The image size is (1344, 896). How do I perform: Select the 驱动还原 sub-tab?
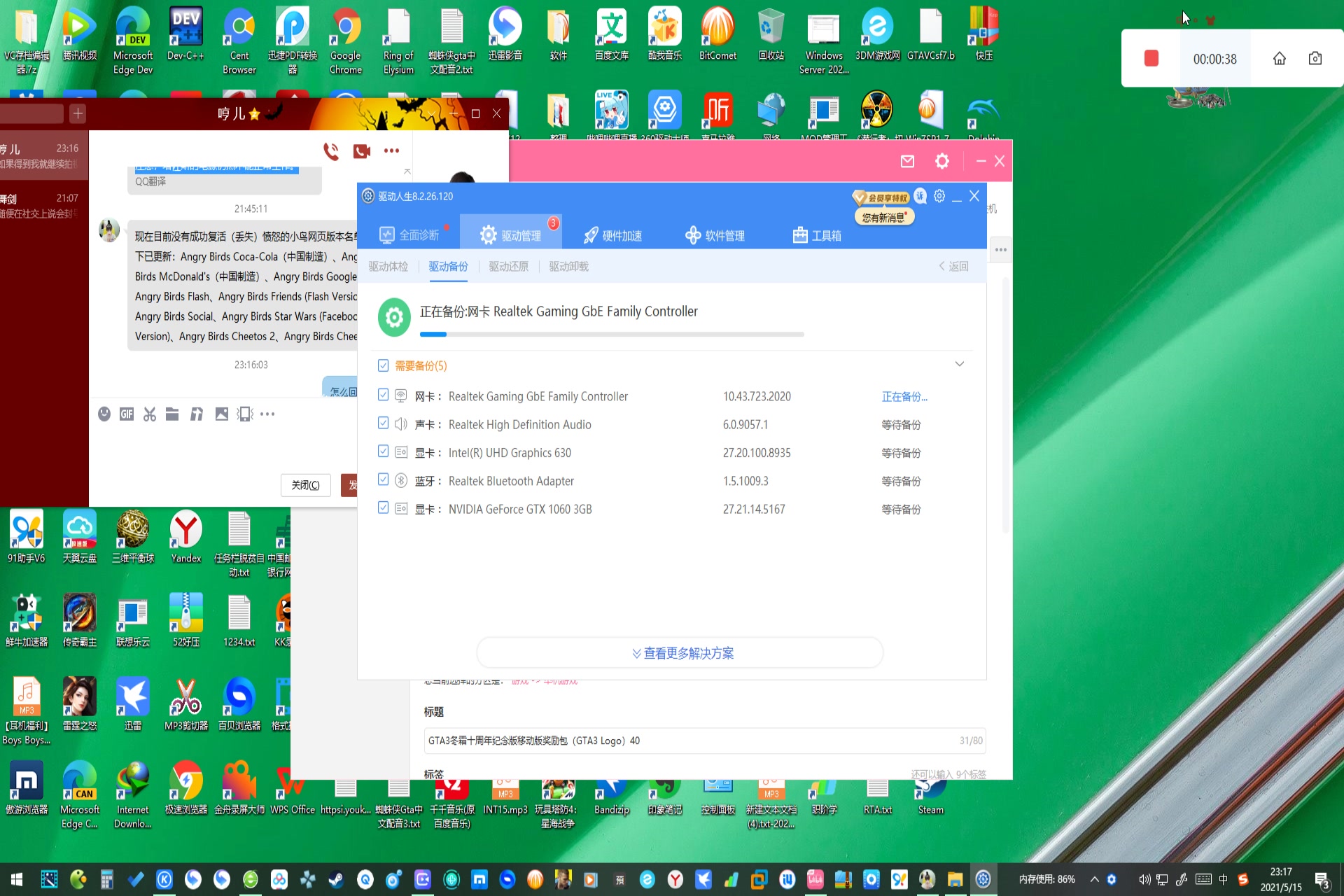509,266
